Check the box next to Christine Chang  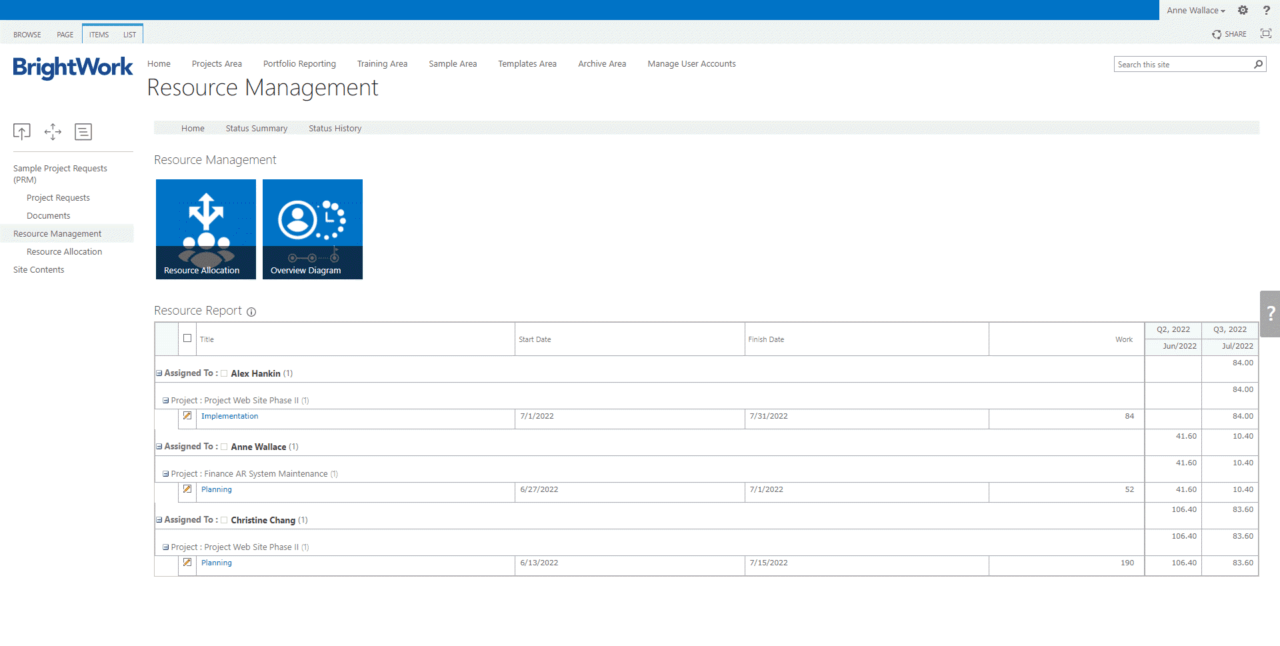[223, 519]
